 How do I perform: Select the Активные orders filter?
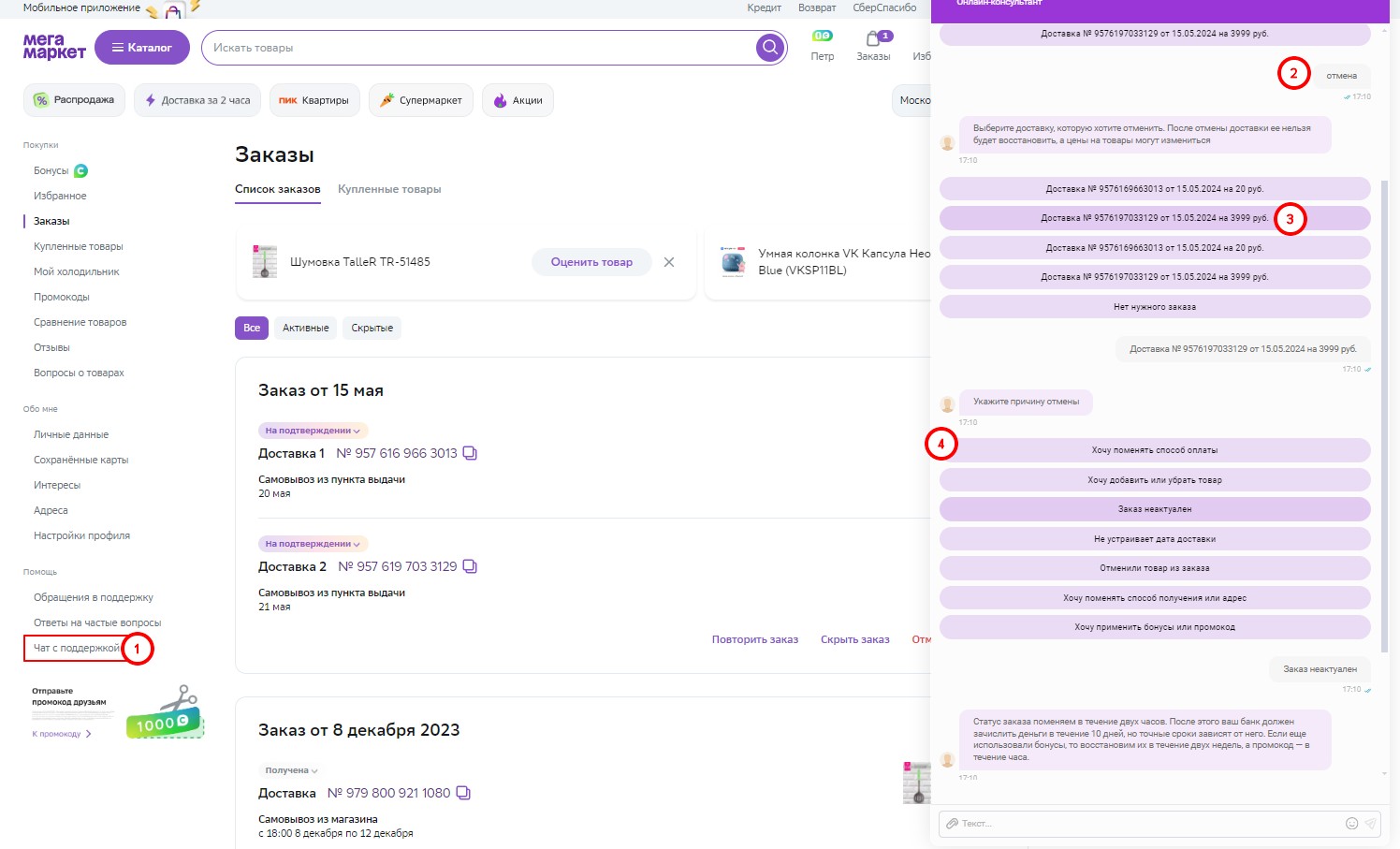pyautogui.click(x=306, y=328)
